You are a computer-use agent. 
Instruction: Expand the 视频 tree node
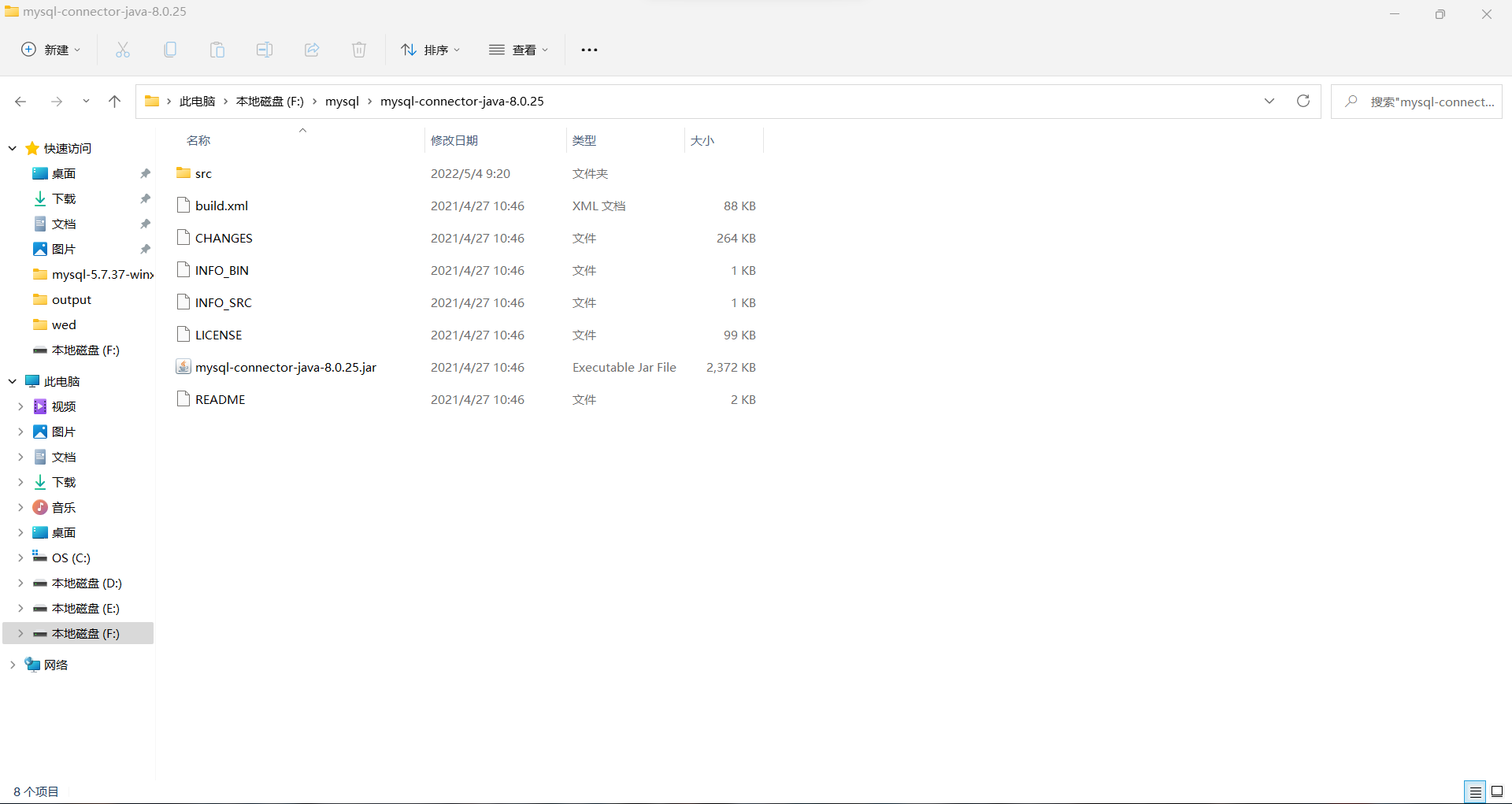[x=20, y=406]
